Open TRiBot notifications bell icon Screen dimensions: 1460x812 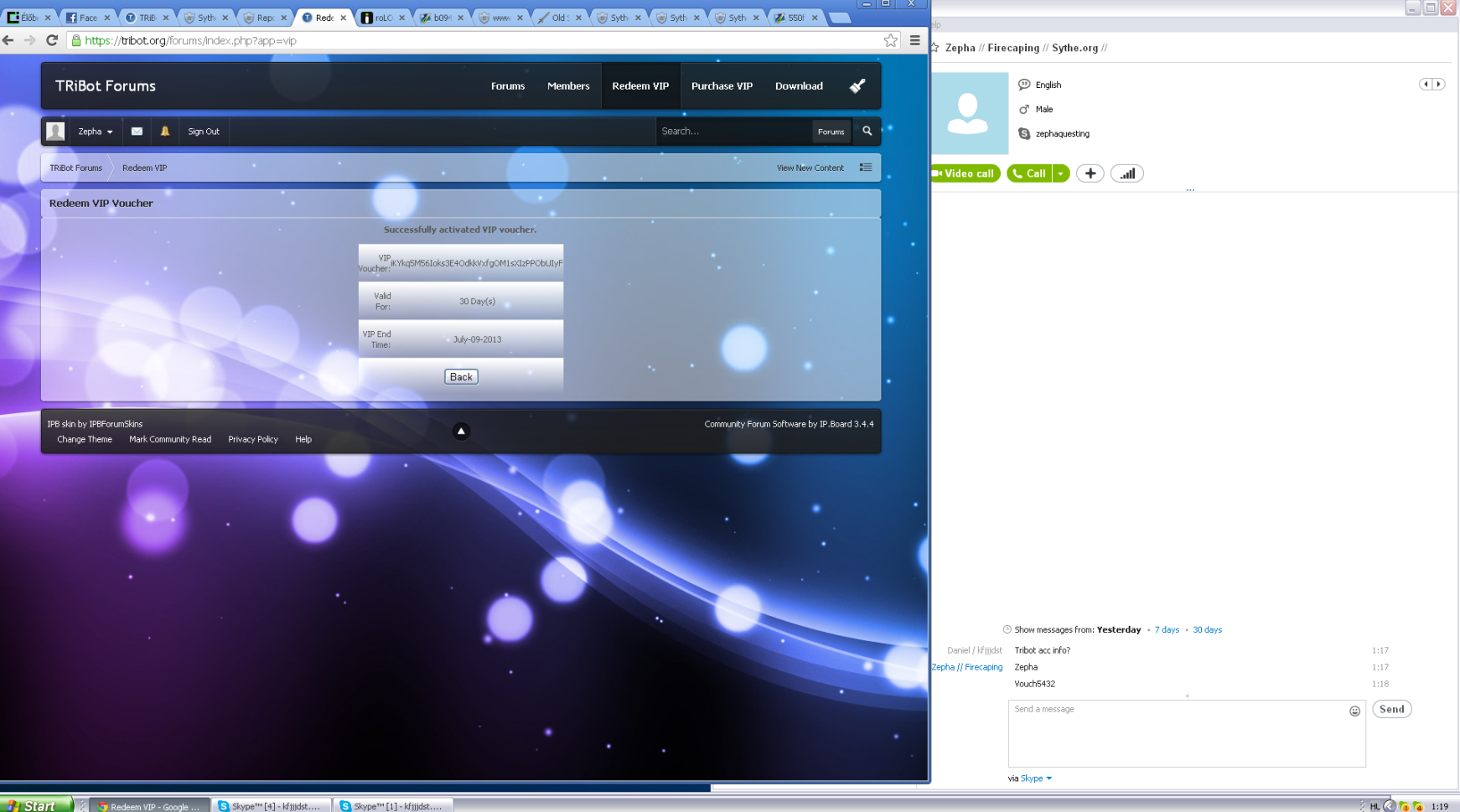point(165,131)
